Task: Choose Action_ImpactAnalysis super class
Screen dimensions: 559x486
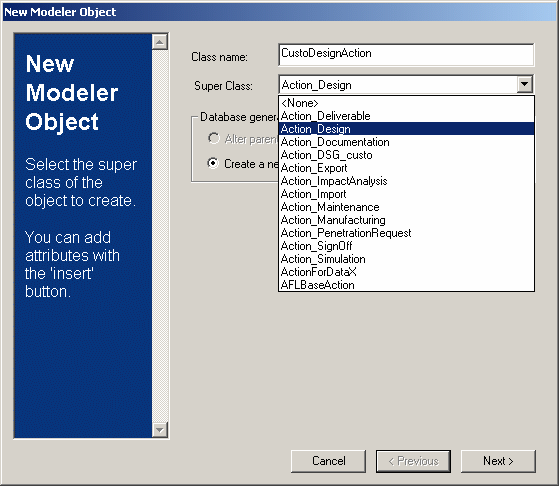Action: point(406,181)
